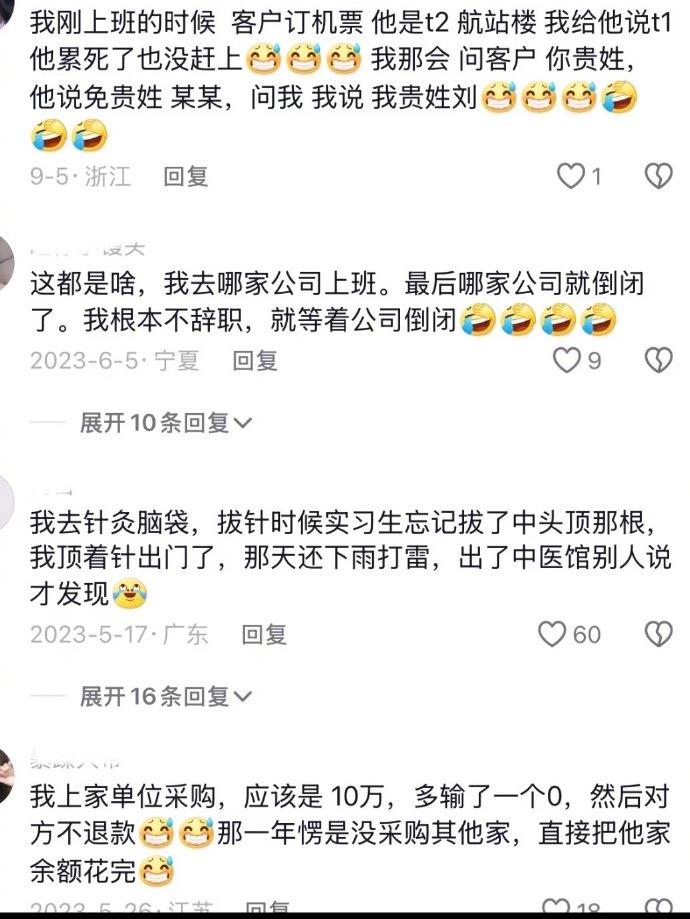Image resolution: width=690 pixels, height=919 pixels.
Task: Like the Ningxia comment with 9 likes
Action: (x=567, y=360)
